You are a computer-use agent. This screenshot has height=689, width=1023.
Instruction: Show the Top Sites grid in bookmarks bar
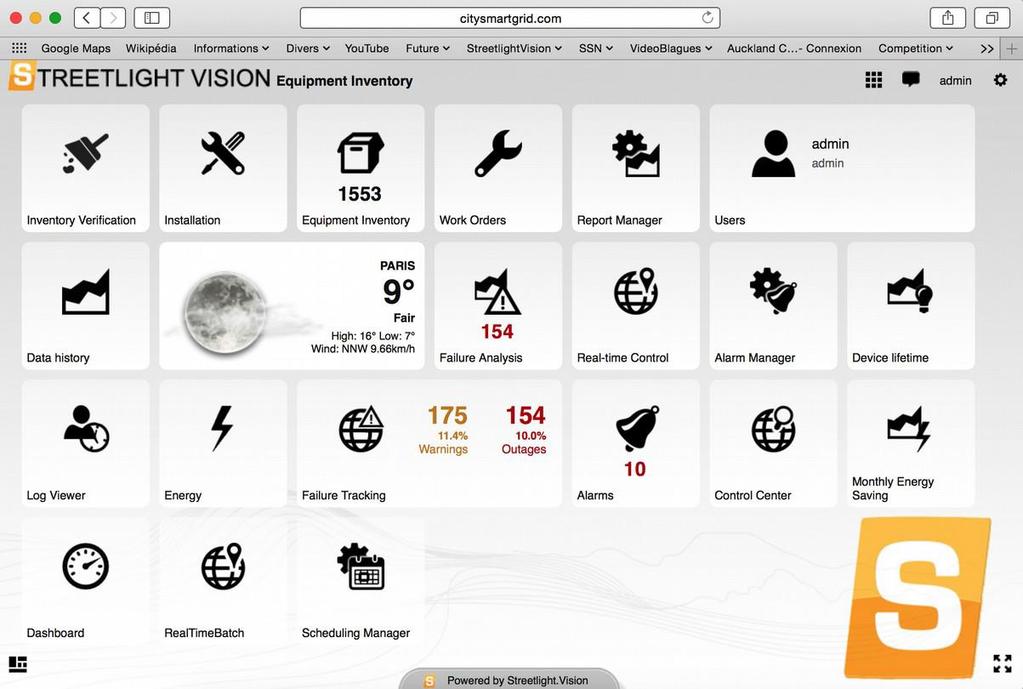(x=20, y=48)
